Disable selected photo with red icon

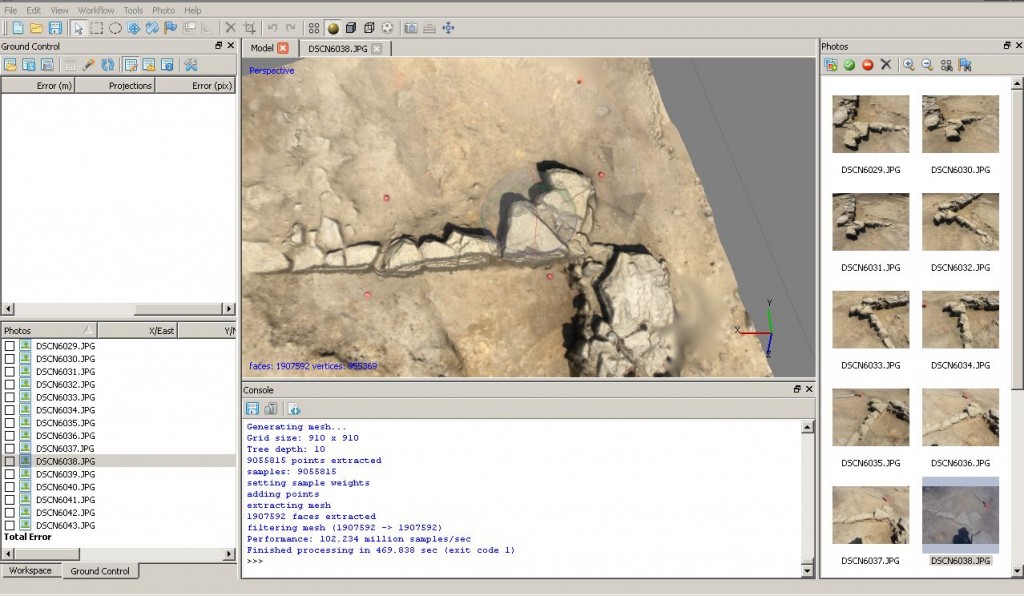(869, 65)
